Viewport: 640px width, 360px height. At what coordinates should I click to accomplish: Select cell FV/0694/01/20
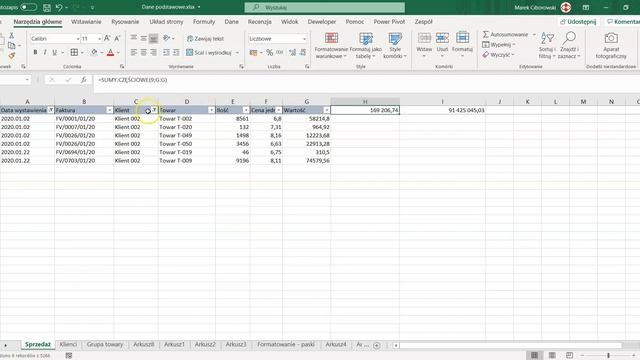coord(84,152)
